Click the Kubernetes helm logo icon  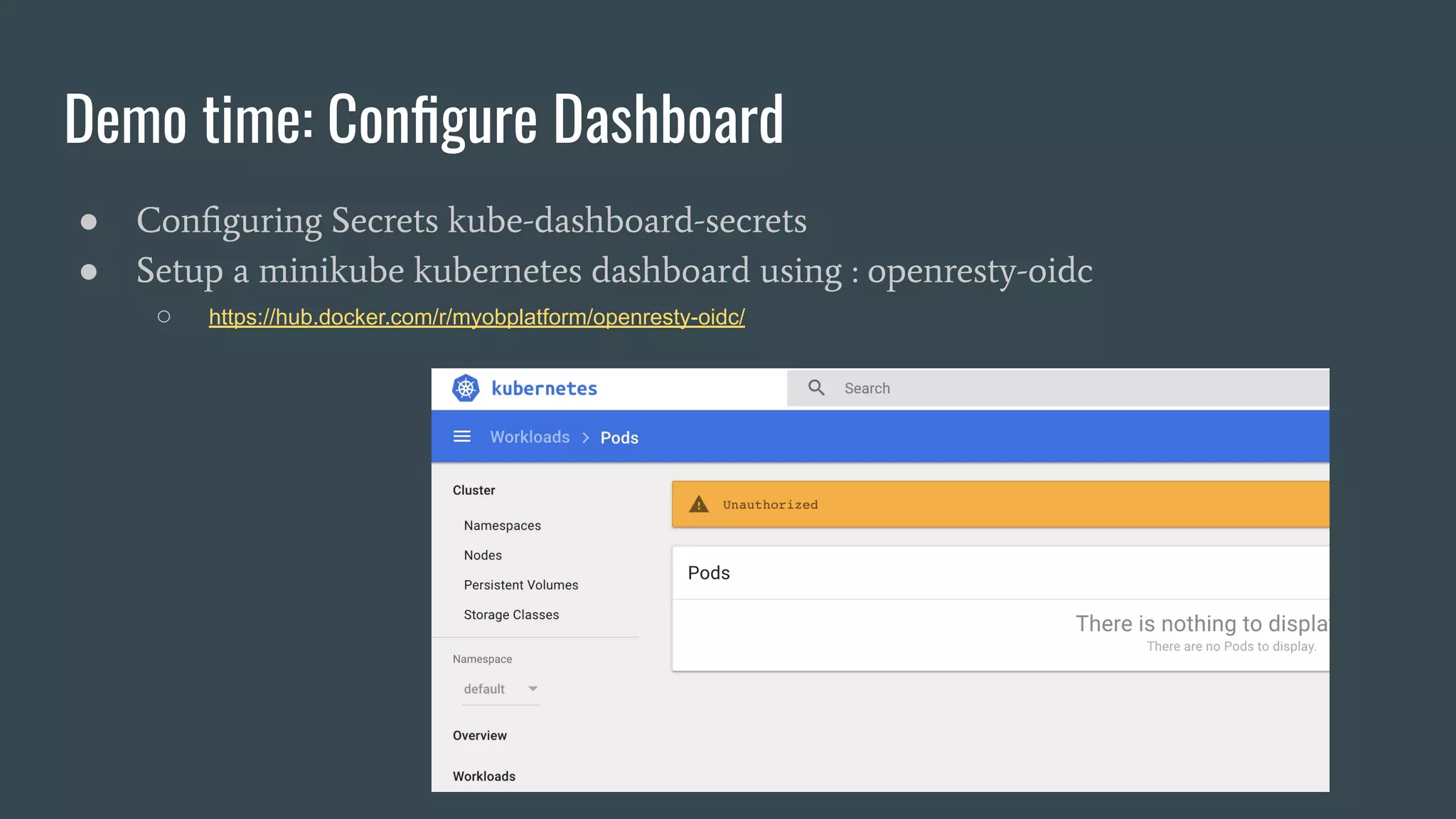click(466, 388)
